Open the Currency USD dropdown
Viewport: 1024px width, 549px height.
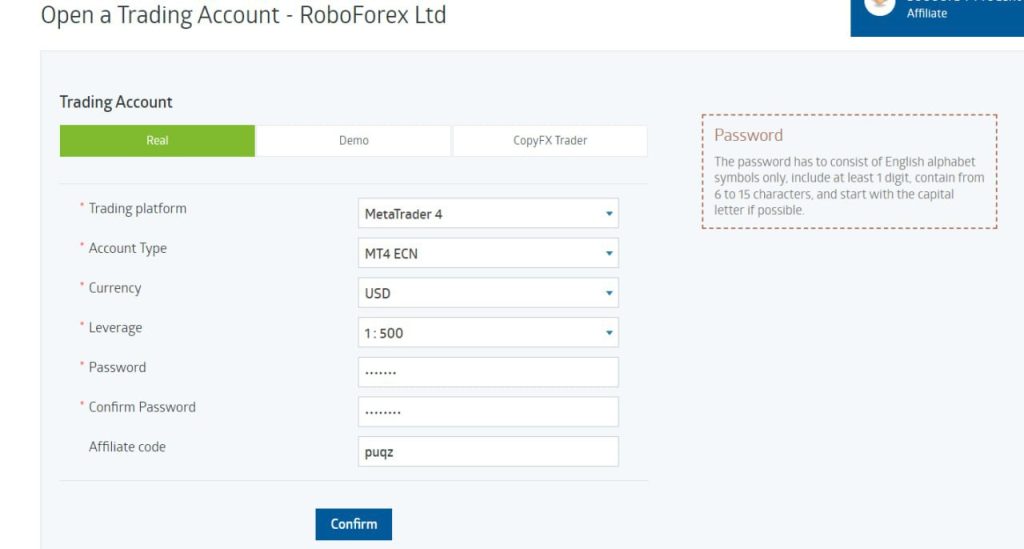[x=488, y=293]
